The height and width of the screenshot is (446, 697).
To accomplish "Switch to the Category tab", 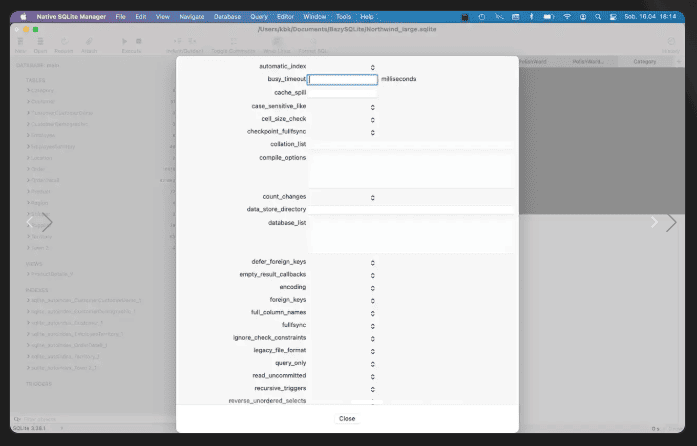I will coord(645,61).
